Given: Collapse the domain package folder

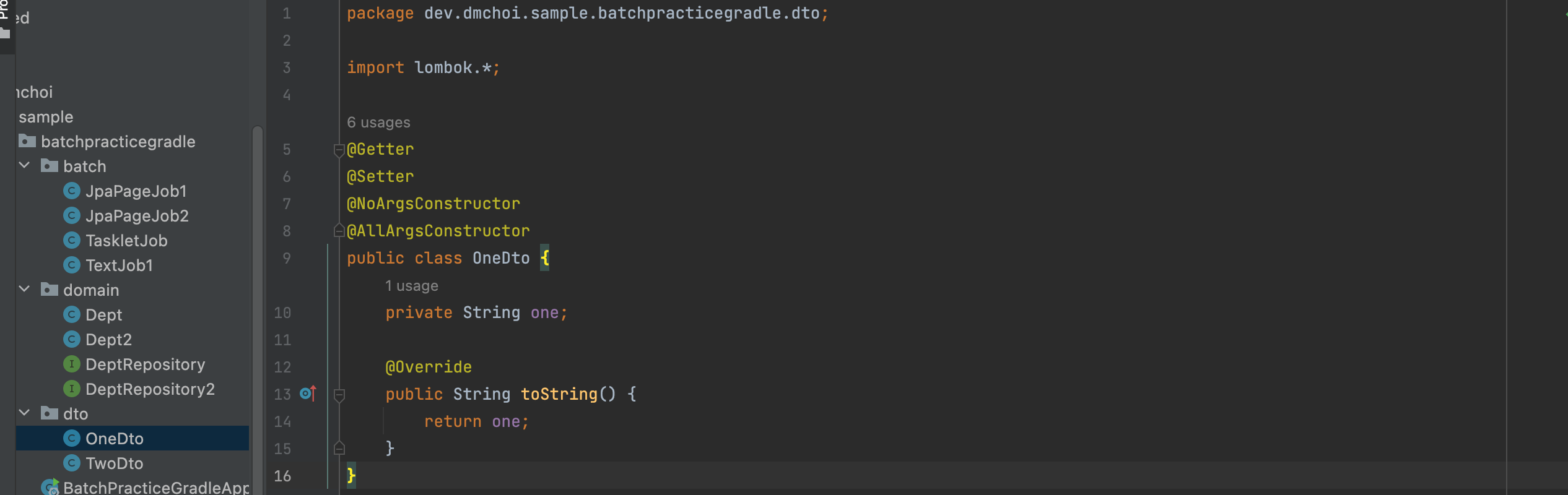Looking at the screenshot, I should click(25, 289).
